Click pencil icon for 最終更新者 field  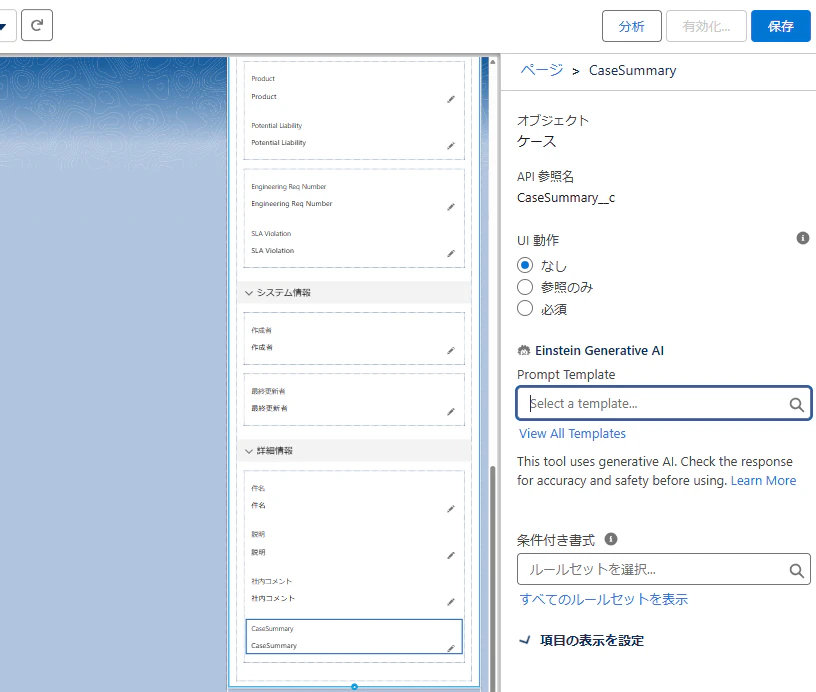pos(451,412)
